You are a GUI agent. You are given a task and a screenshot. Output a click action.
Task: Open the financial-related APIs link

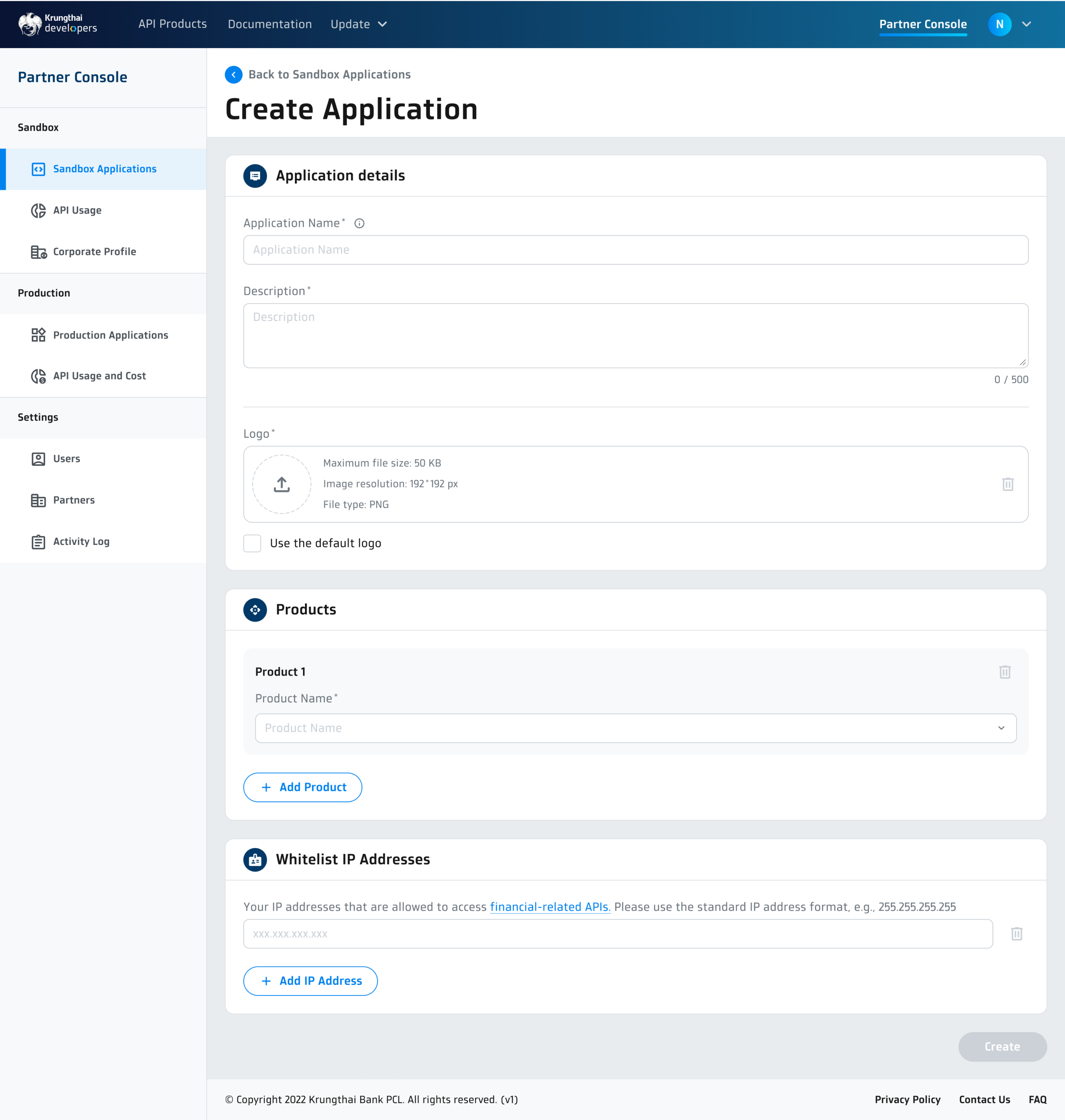549,907
